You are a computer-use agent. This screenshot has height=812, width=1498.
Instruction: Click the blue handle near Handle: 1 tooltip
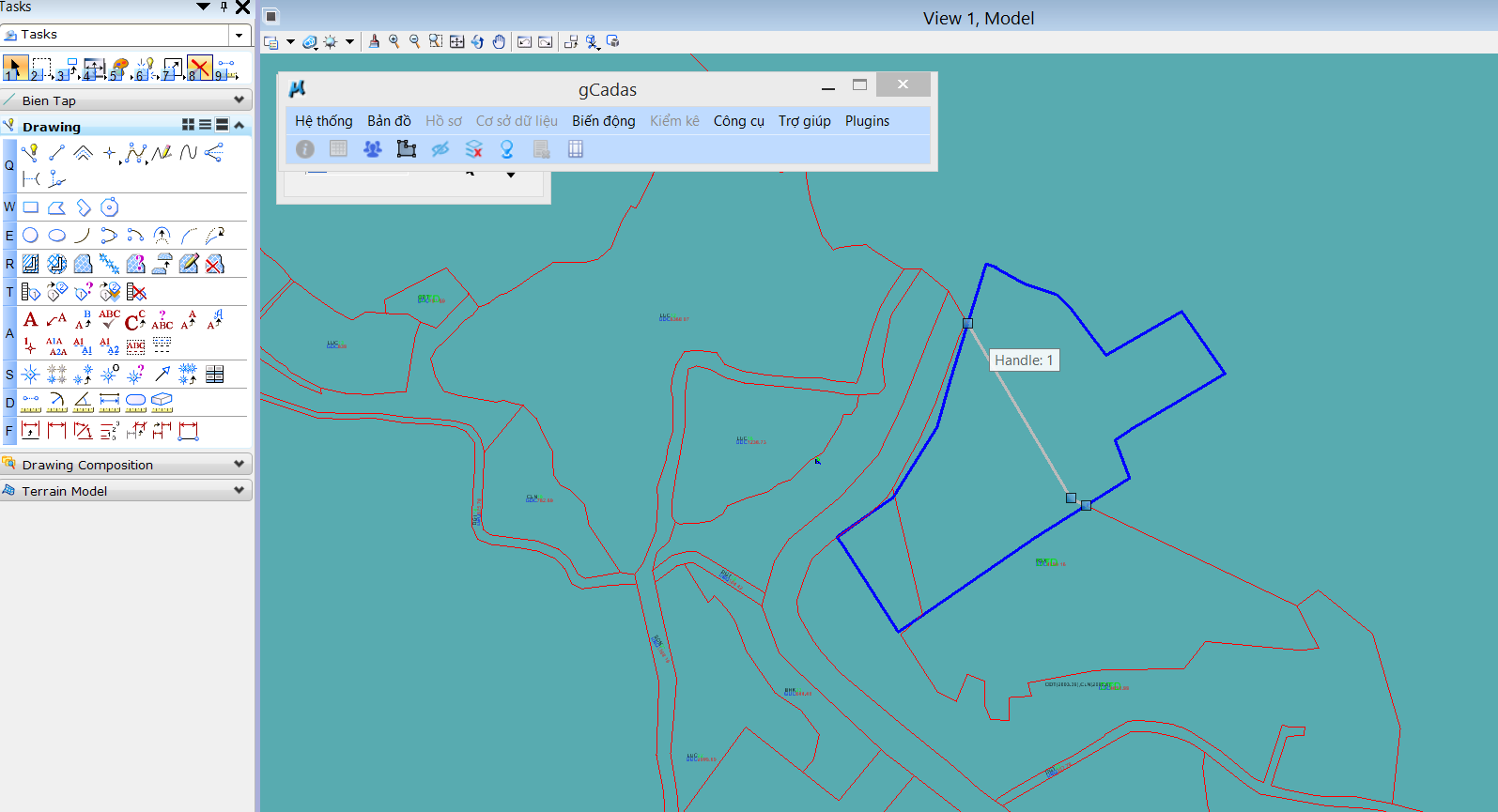967,323
